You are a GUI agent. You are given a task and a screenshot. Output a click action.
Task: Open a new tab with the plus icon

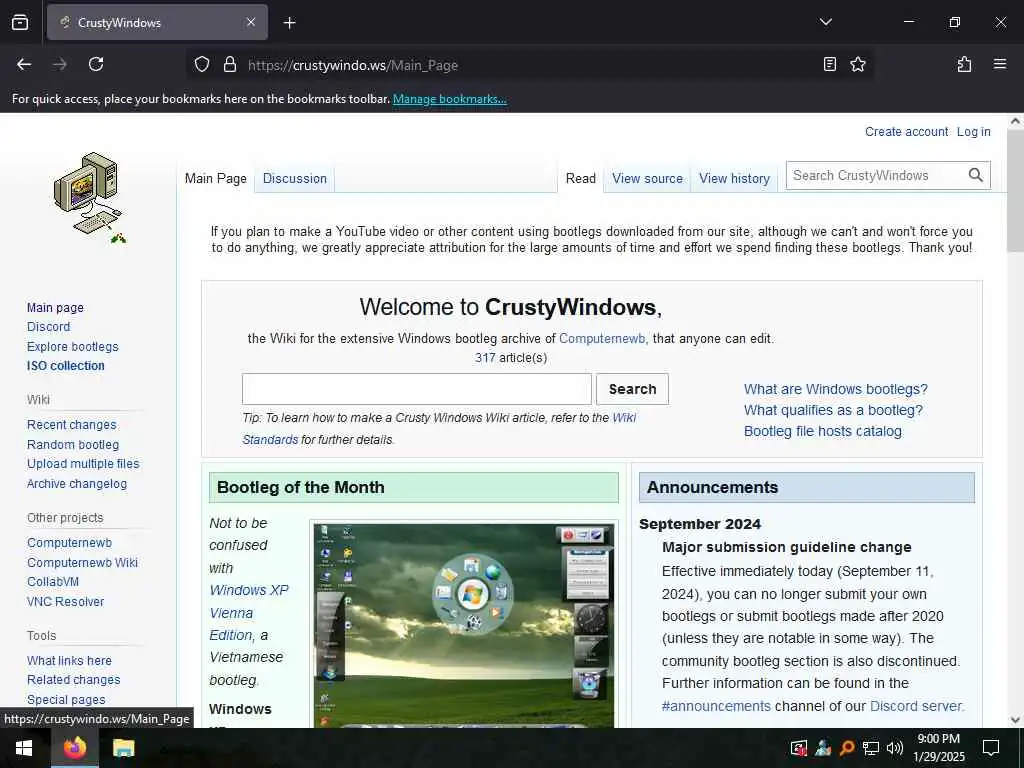(290, 23)
